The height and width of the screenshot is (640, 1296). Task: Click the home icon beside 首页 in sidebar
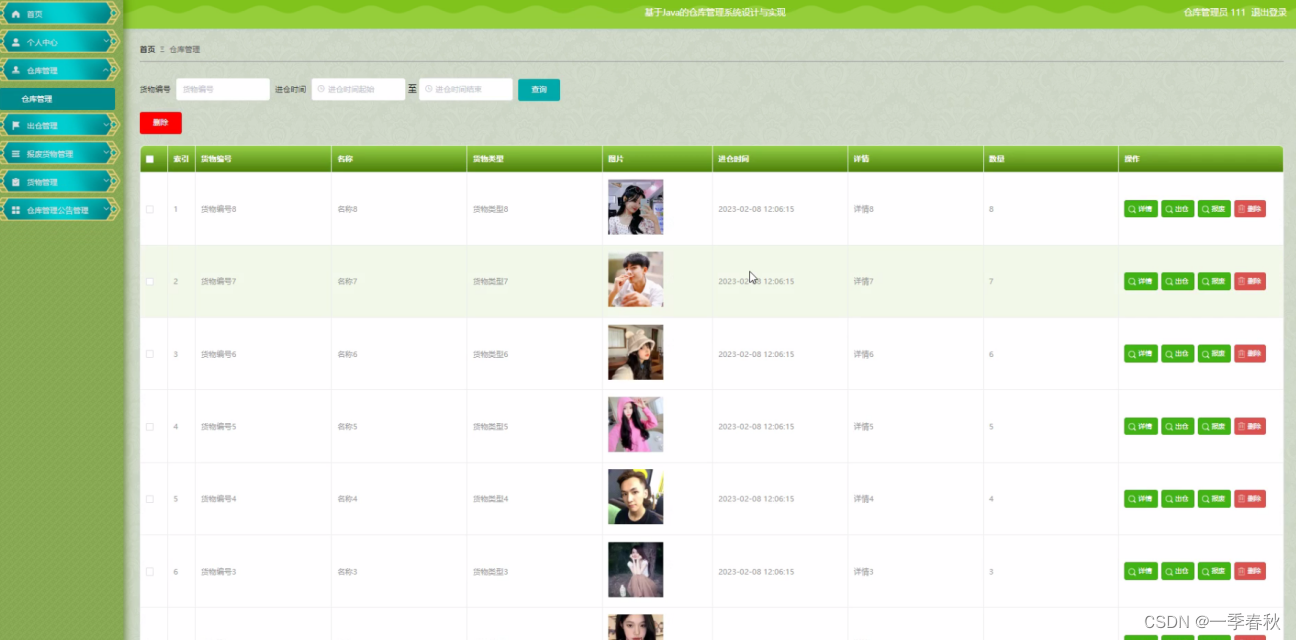[15, 14]
